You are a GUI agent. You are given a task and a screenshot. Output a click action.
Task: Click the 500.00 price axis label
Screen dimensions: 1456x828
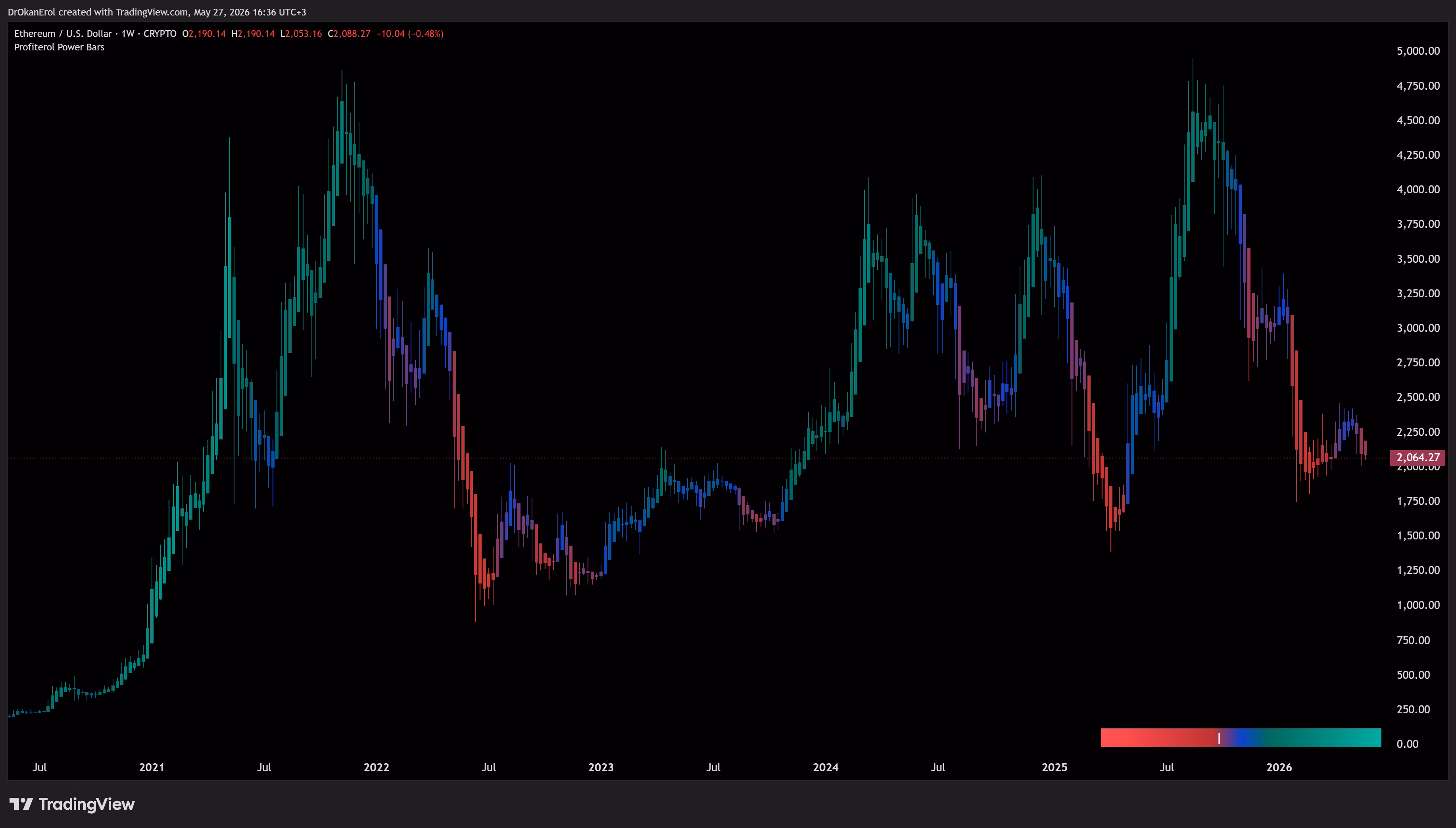(x=1414, y=674)
